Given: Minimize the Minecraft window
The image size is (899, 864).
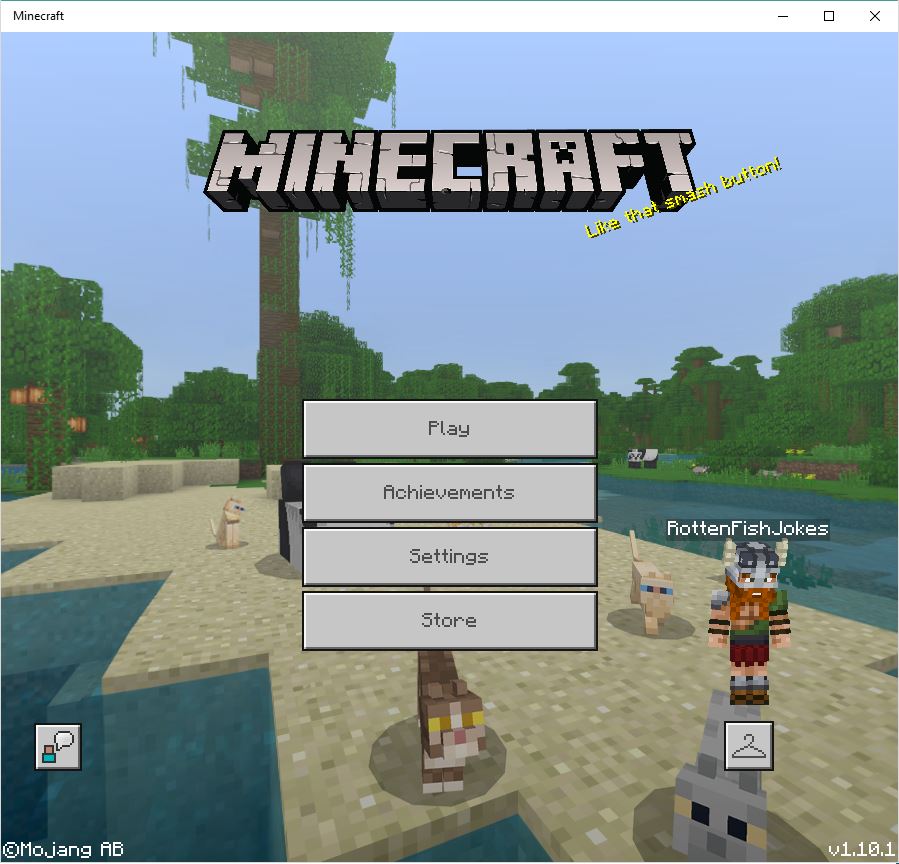Looking at the screenshot, I should [x=783, y=16].
